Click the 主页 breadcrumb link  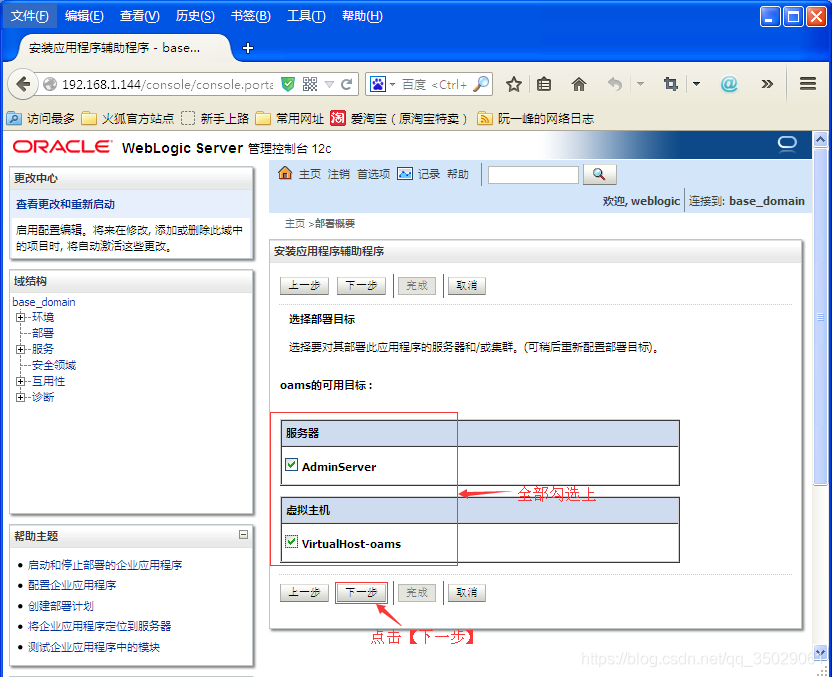[294, 223]
